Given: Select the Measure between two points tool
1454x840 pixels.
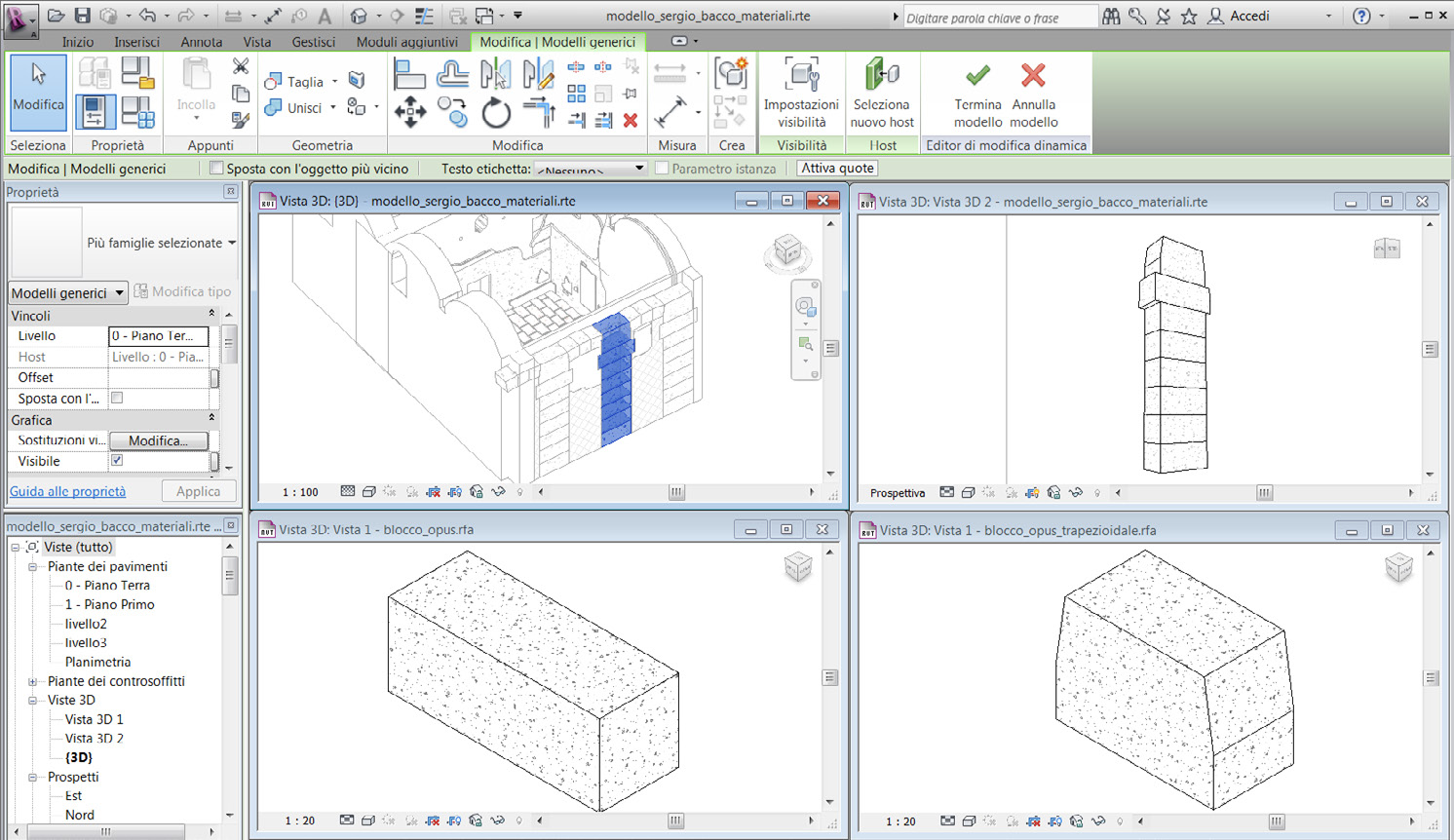Looking at the screenshot, I should 670,112.
